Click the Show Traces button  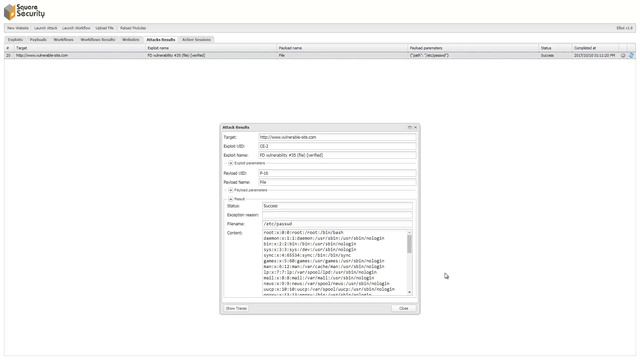[x=236, y=308]
